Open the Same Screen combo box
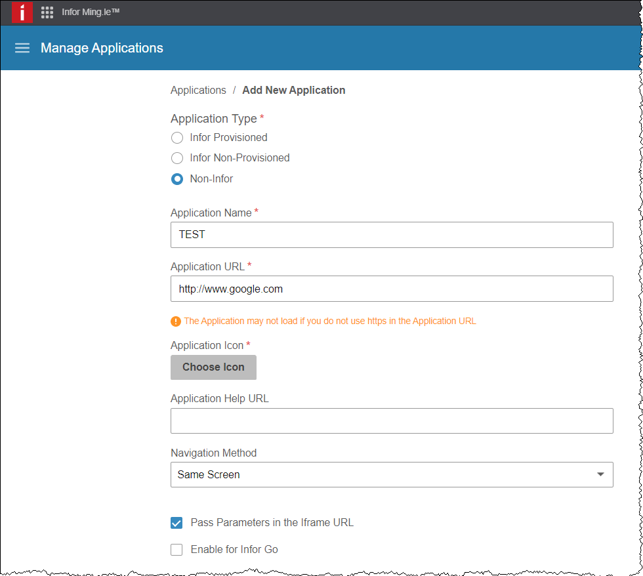This screenshot has height=576, width=643. [x=380, y=475]
